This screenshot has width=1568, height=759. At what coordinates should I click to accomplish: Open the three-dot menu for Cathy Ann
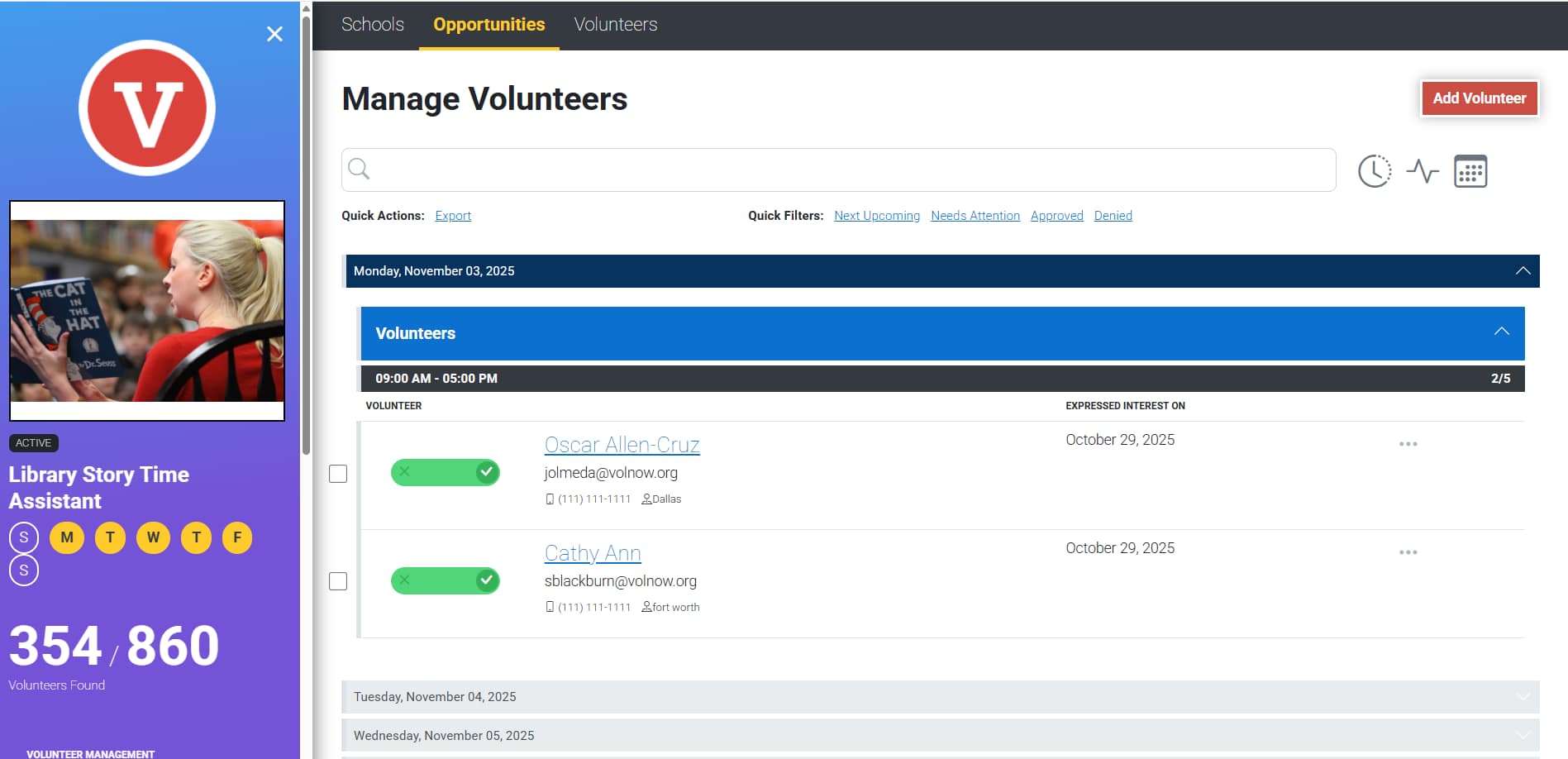[x=1408, y=551]
